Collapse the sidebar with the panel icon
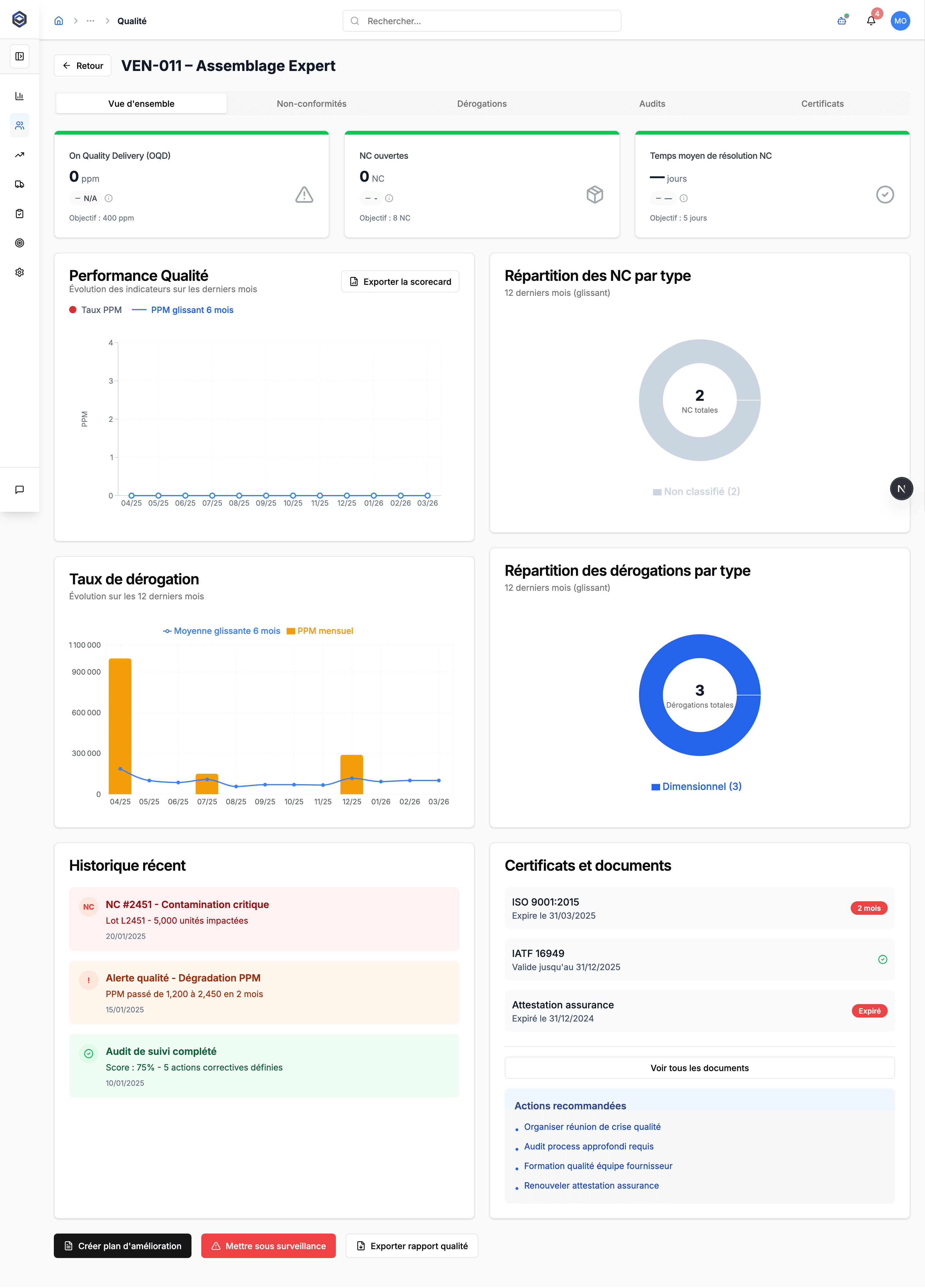This screenshot has width=925, height=1288. 20,56
